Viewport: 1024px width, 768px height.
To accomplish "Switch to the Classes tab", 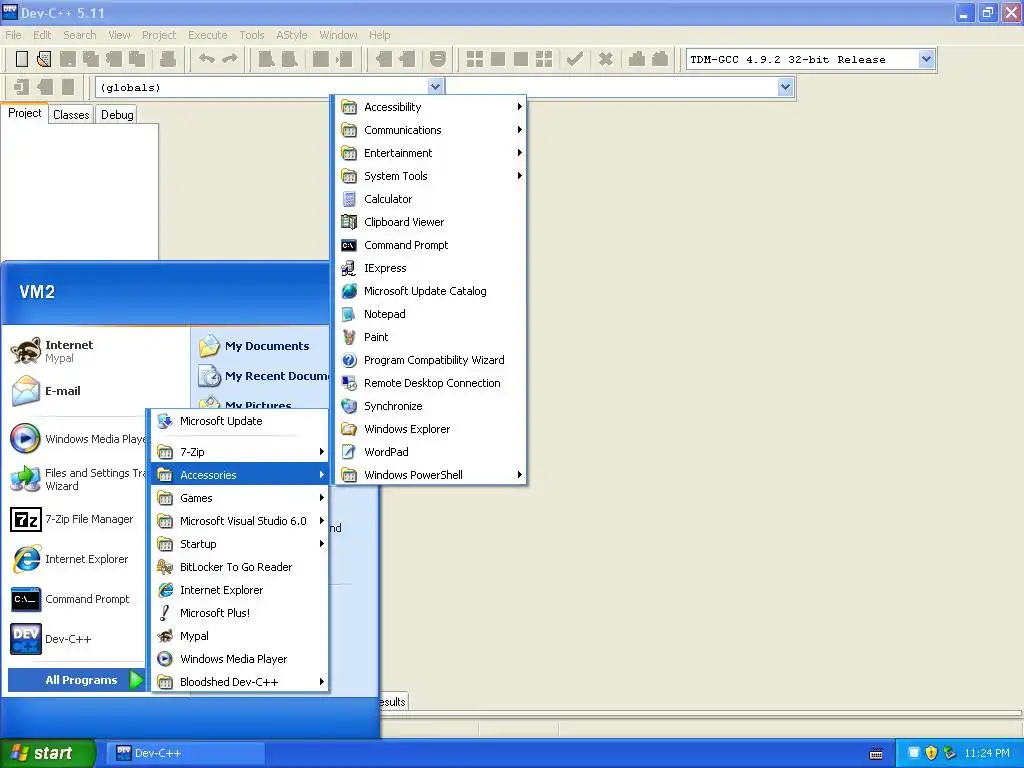I will (x=71, y=115).
